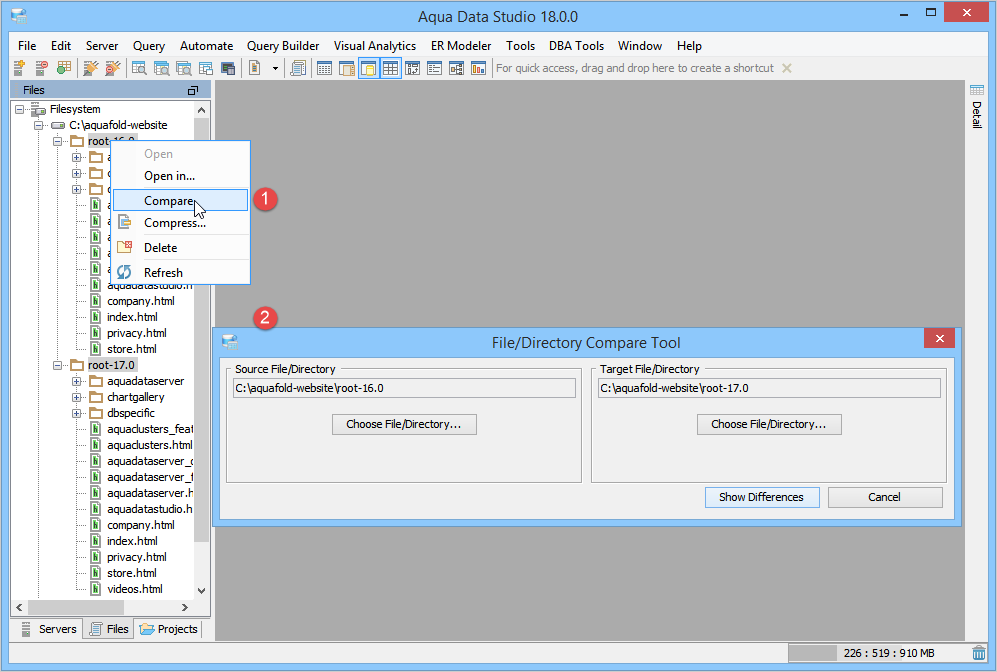The image size is (997, 672).
Task: Open the DBA Tools menu
Action: pos(576,46)
